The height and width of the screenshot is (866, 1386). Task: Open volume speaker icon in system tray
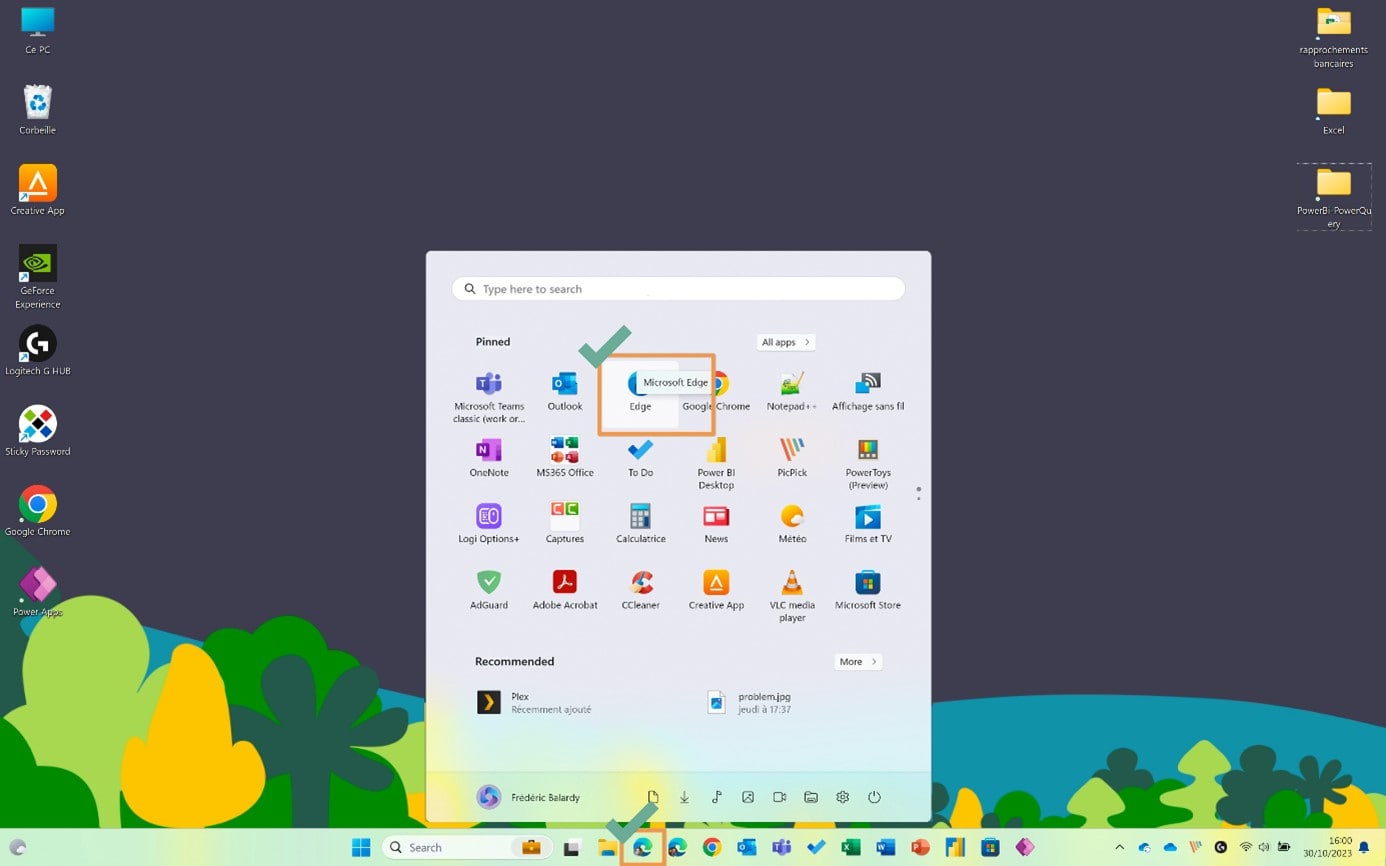[x=1264, y=847]
